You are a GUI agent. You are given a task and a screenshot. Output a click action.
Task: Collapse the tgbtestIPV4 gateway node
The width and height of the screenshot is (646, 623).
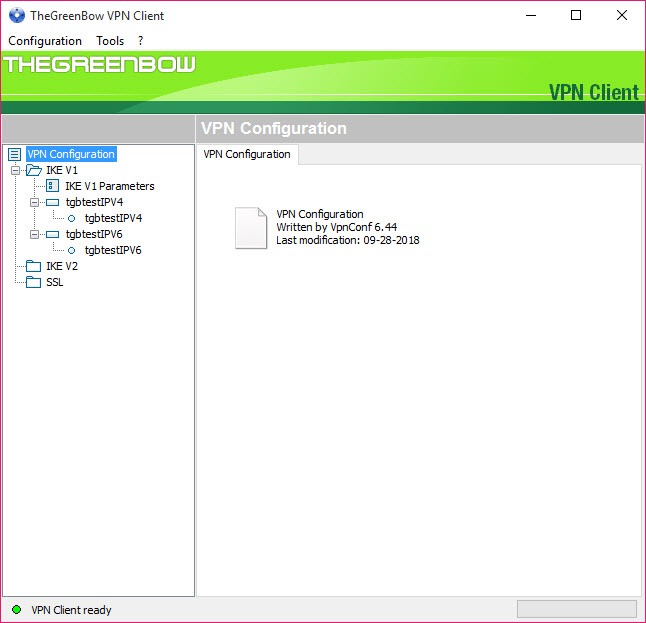click(34, 202)
